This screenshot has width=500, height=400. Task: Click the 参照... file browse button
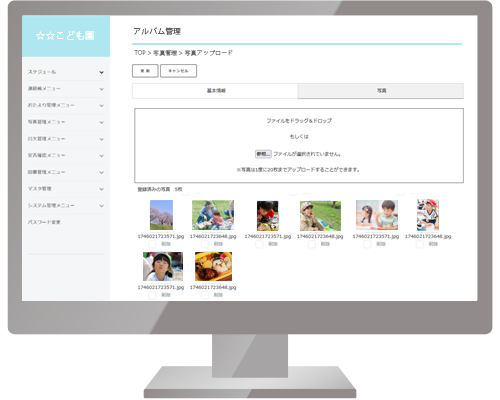pos(263,154)
